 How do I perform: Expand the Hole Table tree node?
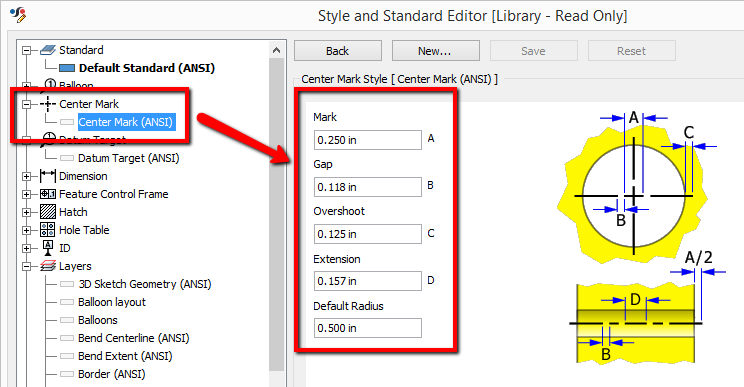coord(27,230)
